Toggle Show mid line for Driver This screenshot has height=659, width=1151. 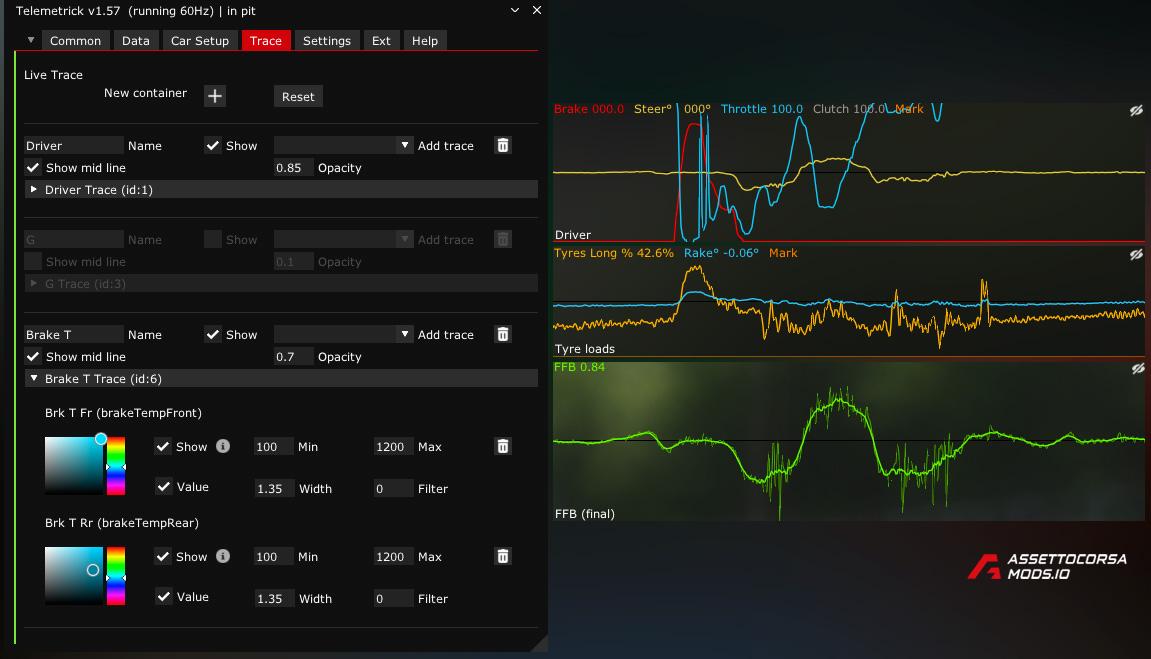[33, 167]
